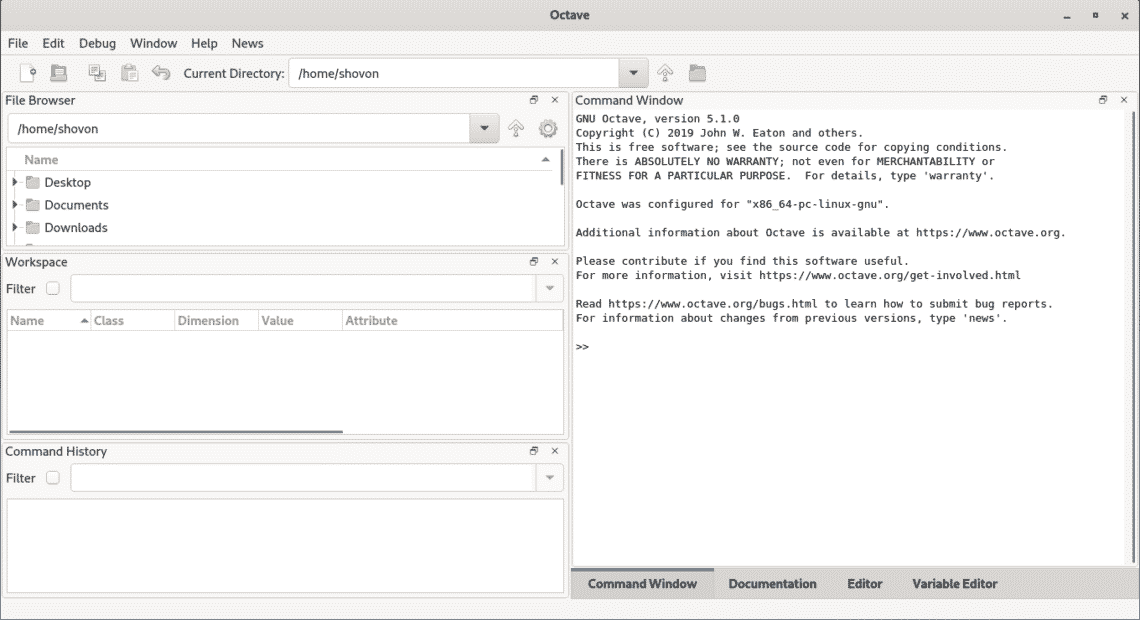Sort workspace by Value column

(x=300, y=321)
